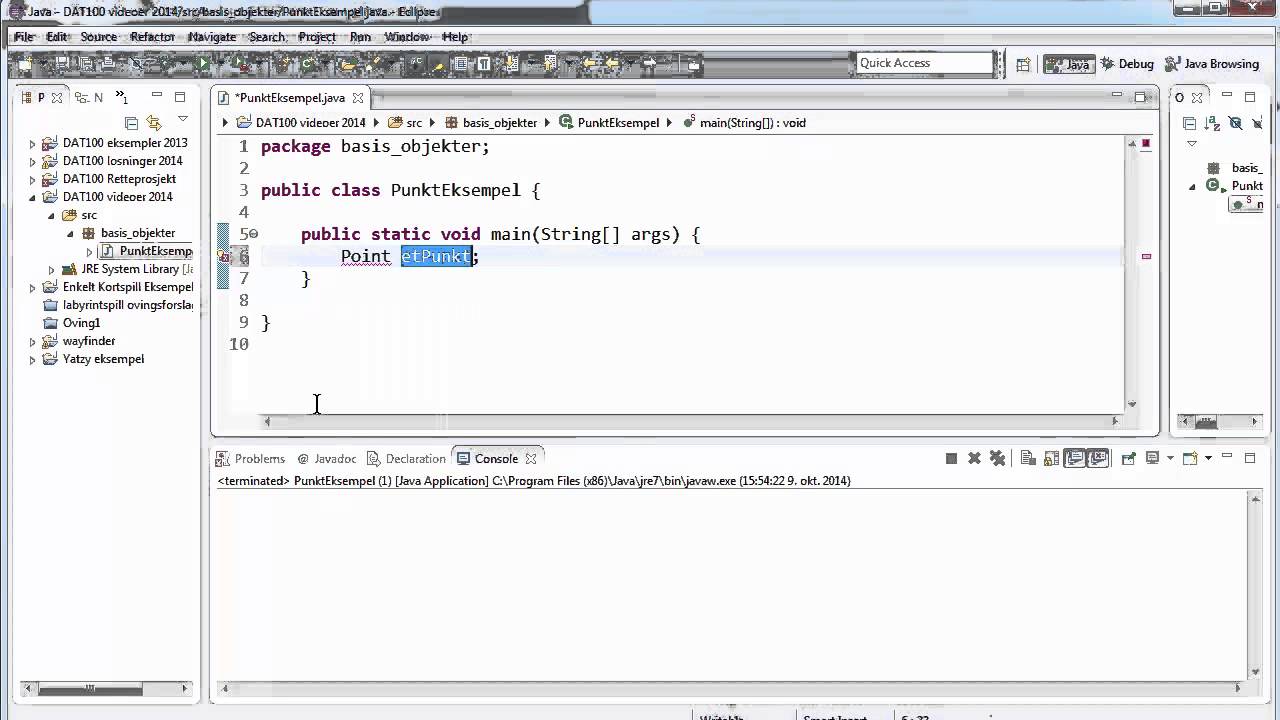This screenshot has width=1280, height=720.
Task: Toggle show console when standard error changes
Action: [x=1097, y=458]
